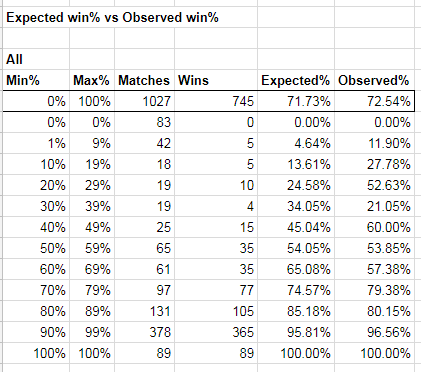
Task: Select the 34.05% expected cell
Action: pos(296,206)
